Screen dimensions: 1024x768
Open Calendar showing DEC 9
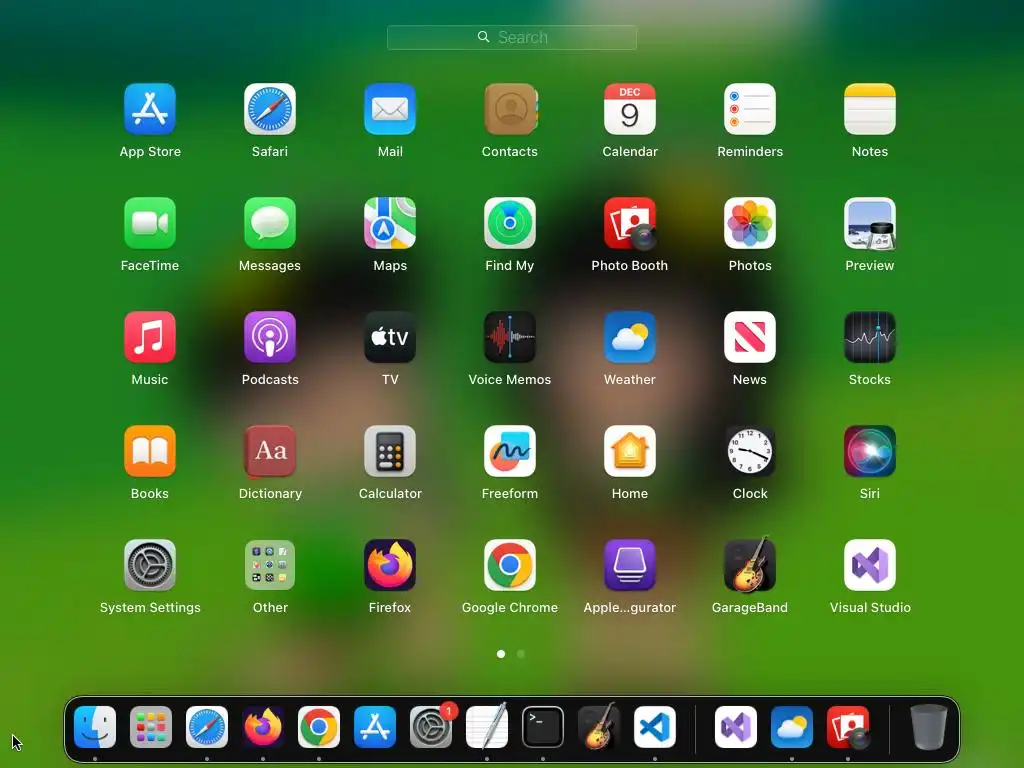pos(630,109)
